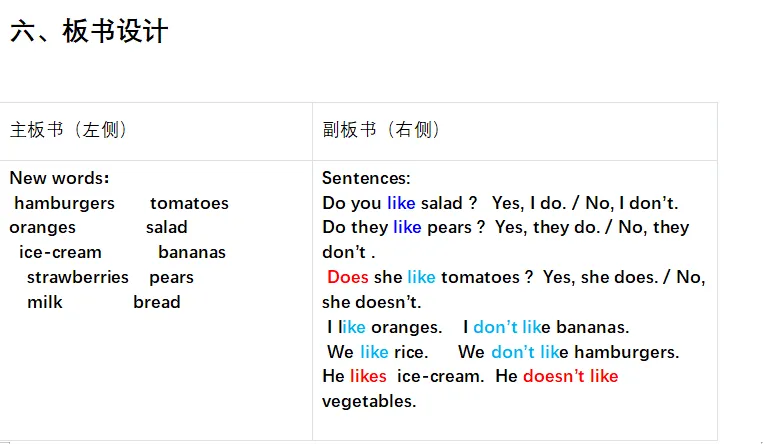The width and height of the screenshot is (763, 444).
Task: Click the word 'pears' in the left column
Action: click(x=171, y=277)
